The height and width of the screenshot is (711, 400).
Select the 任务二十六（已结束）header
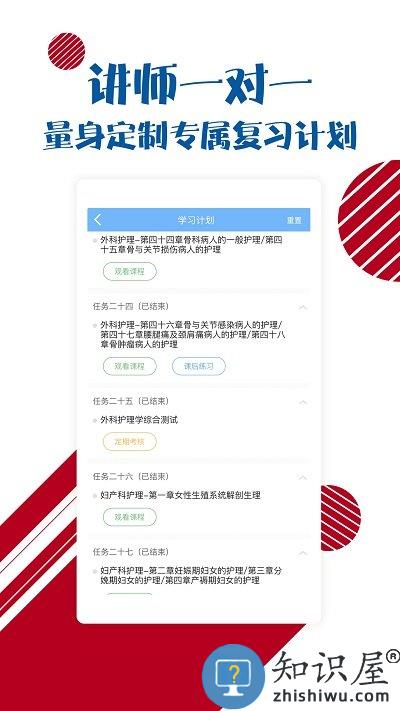[x=131, y=477]
